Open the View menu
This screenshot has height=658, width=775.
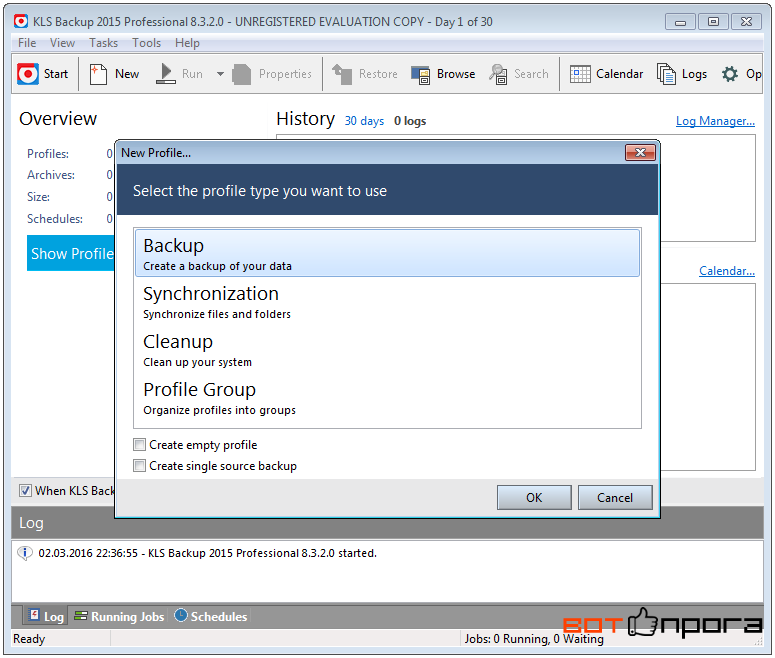pos(62,43)
